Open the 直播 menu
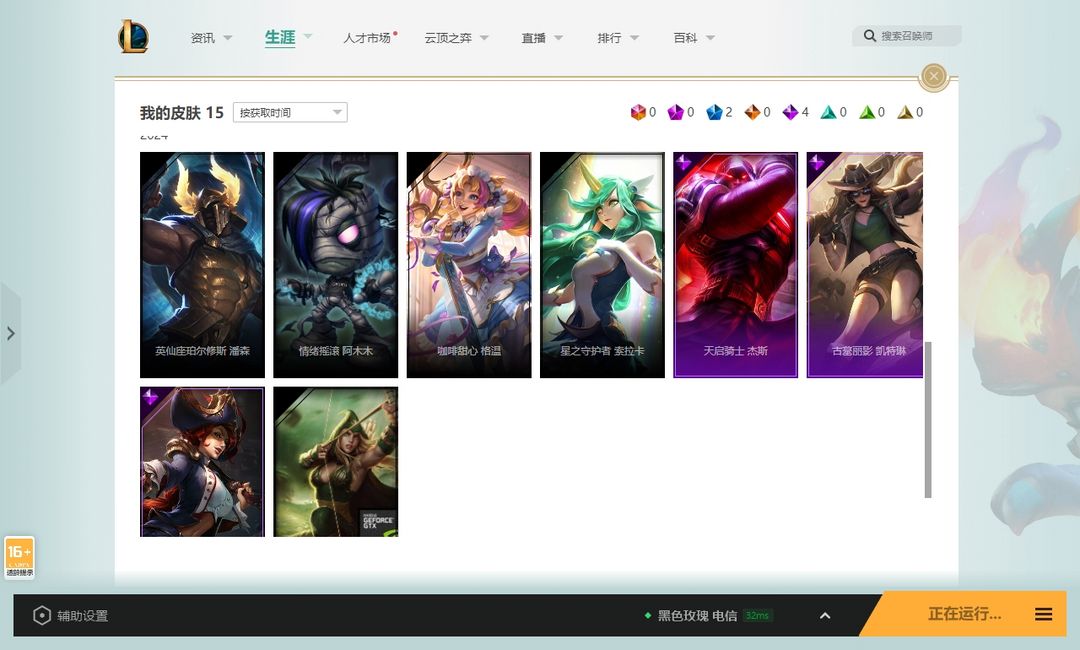The height and width of the screenshot is (650, 1080). 533,38
